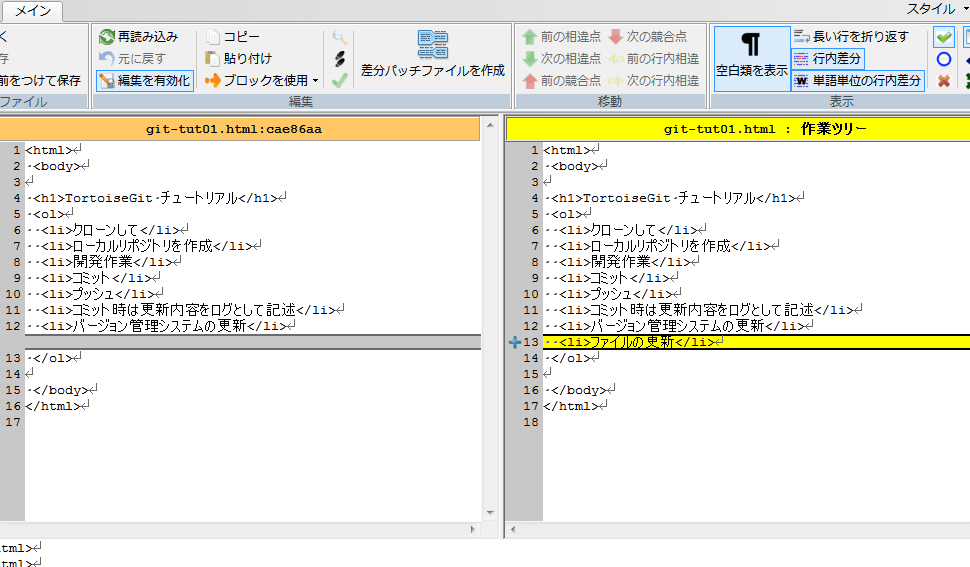Expand the ブロックを使用 dropdown
The image size is (970, 567).
pyautogui.click(x=315, y=81)
